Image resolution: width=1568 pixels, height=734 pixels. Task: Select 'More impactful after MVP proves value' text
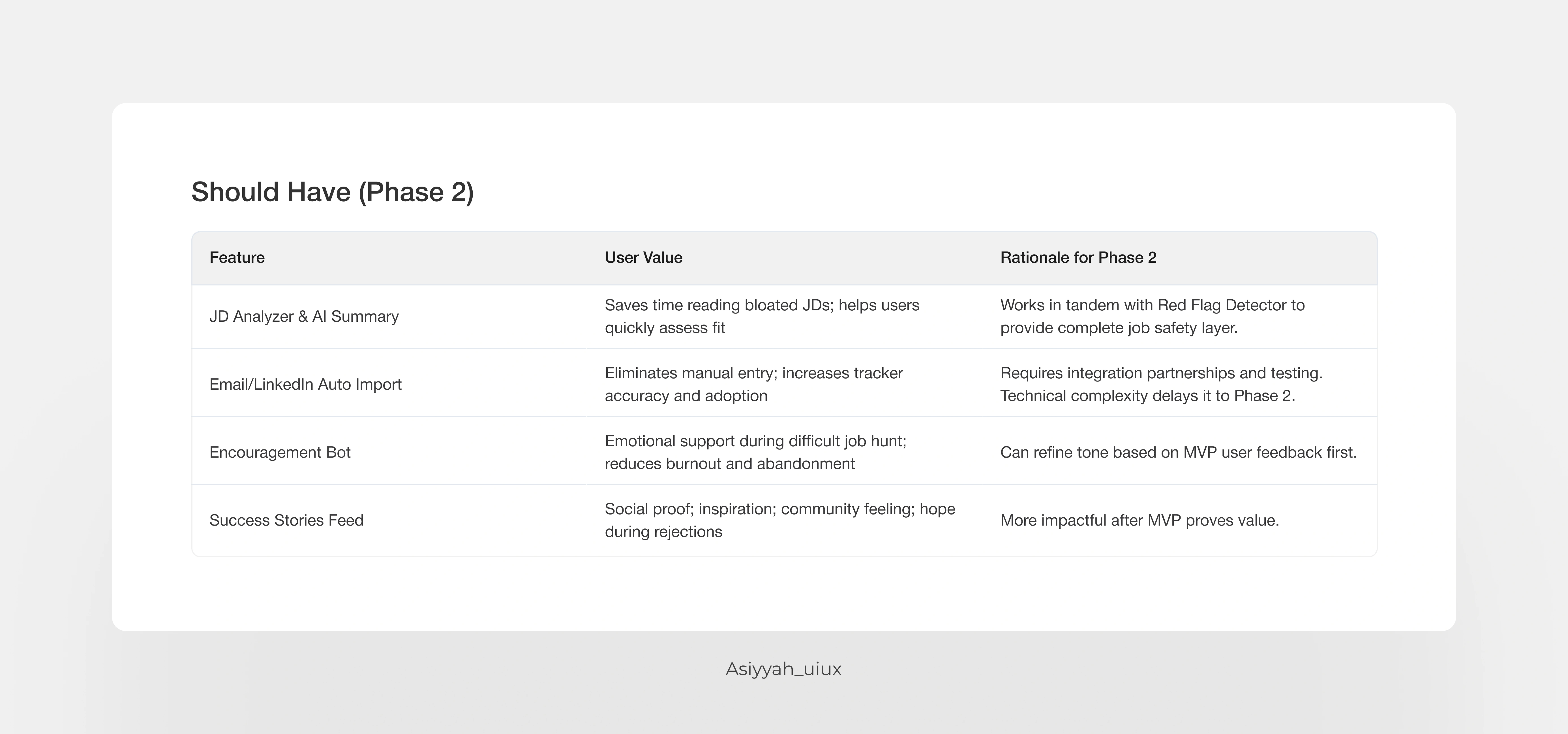tap(1139, 520)
